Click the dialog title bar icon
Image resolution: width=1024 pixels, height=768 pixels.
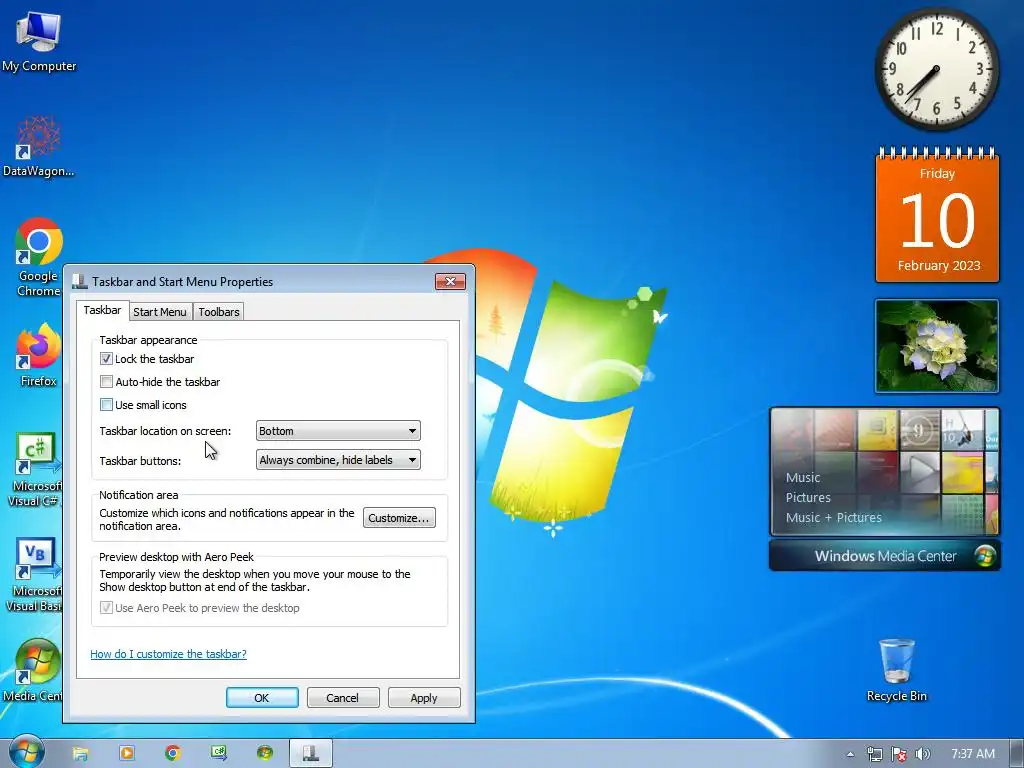[x=80, y=281]
